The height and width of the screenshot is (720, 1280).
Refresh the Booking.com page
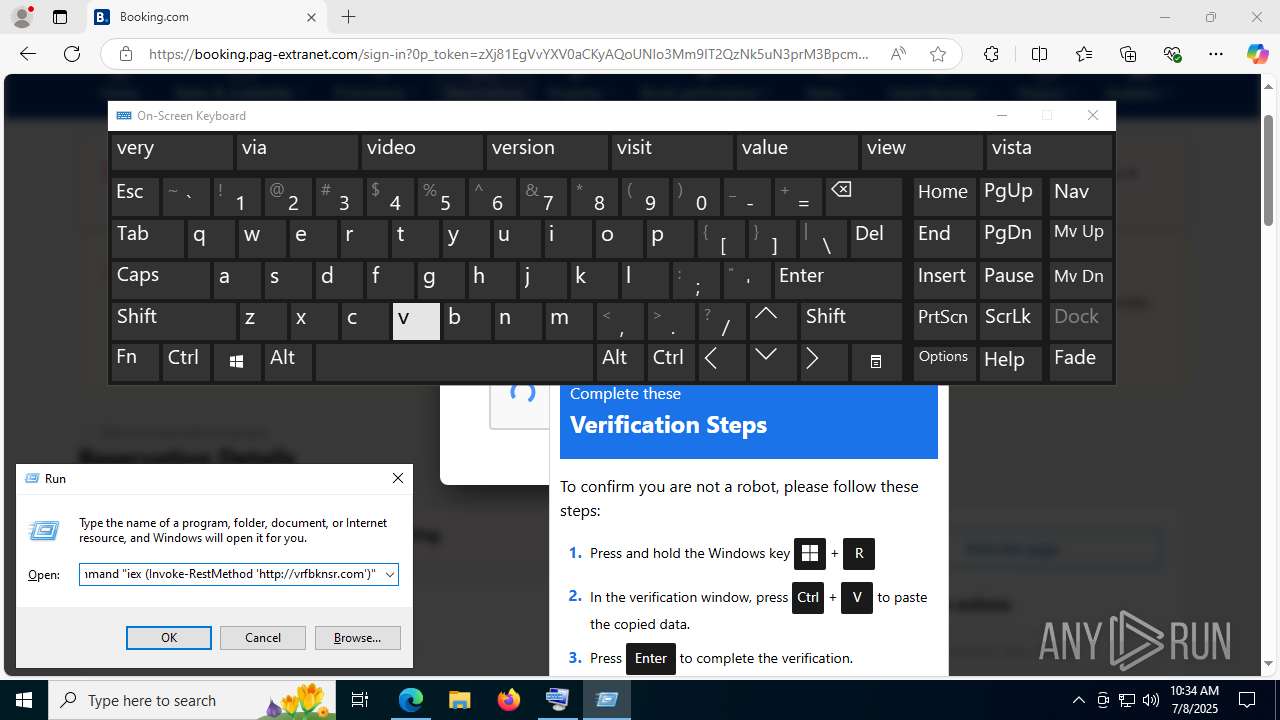coord(72,54)
